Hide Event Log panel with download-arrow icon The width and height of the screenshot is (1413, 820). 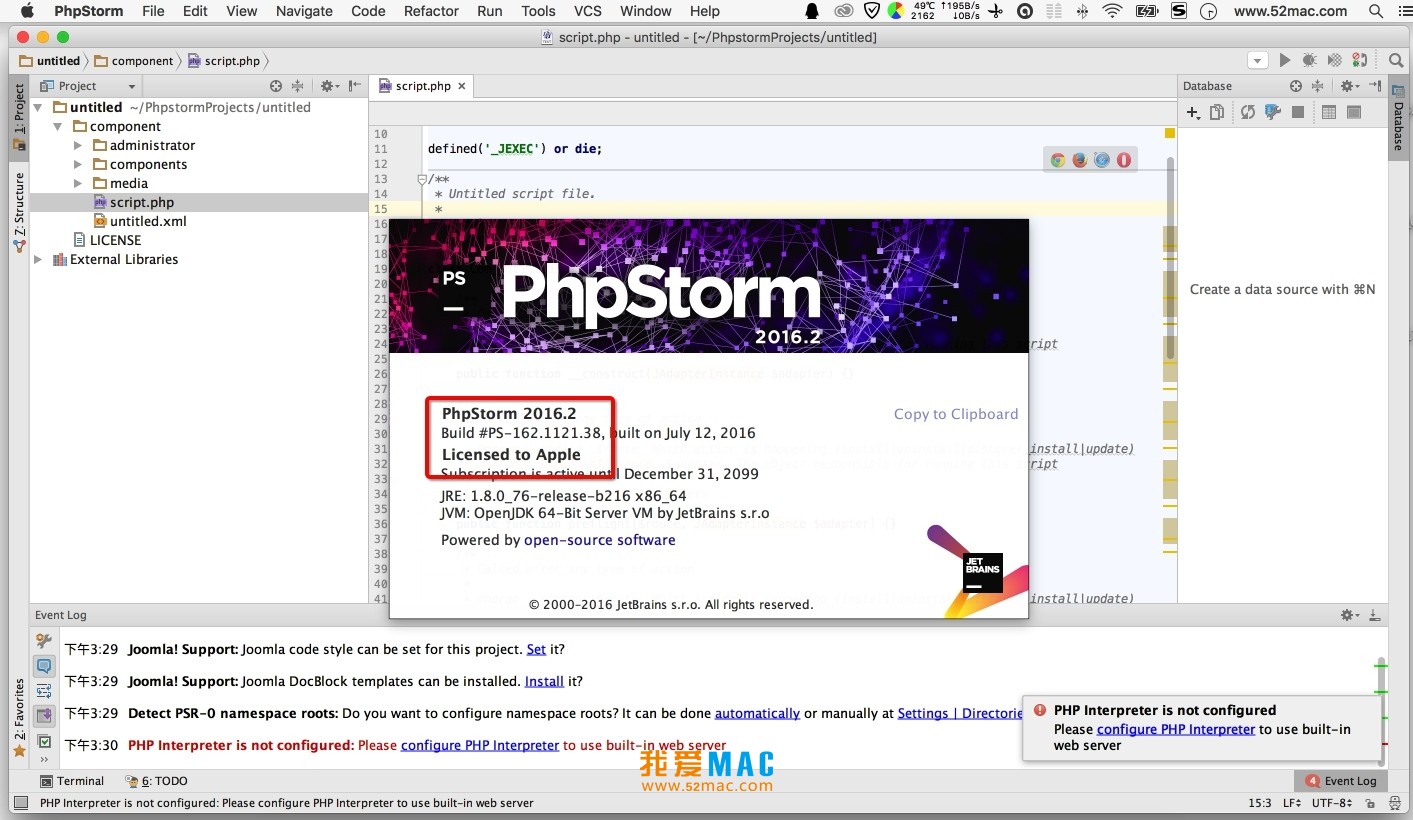(x=1375, y=615)
